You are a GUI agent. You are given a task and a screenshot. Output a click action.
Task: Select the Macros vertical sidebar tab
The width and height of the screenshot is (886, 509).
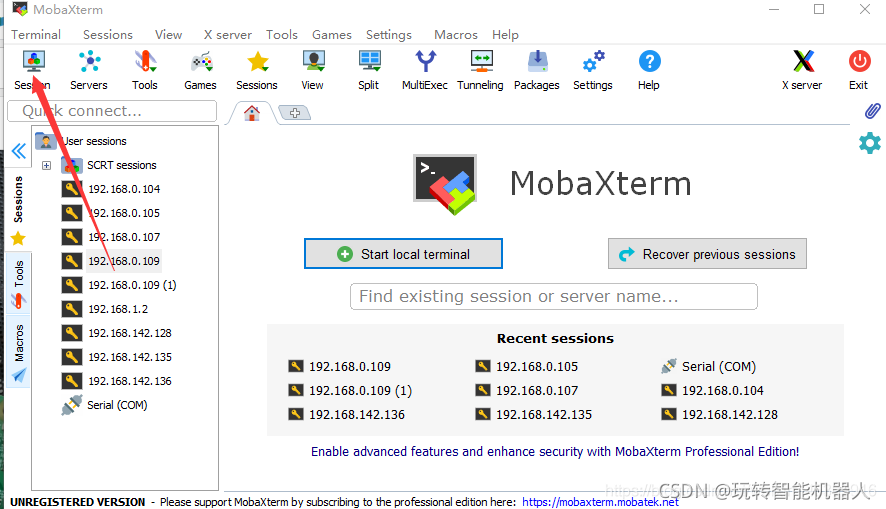coord(19,353)
